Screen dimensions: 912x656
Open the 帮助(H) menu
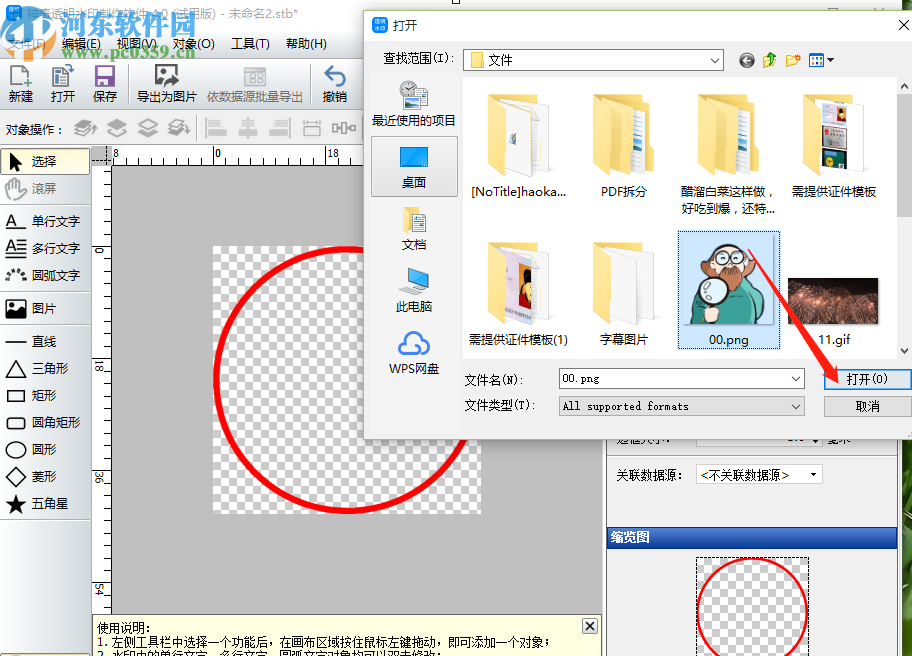pyautogui.click(x=306, y=44)
